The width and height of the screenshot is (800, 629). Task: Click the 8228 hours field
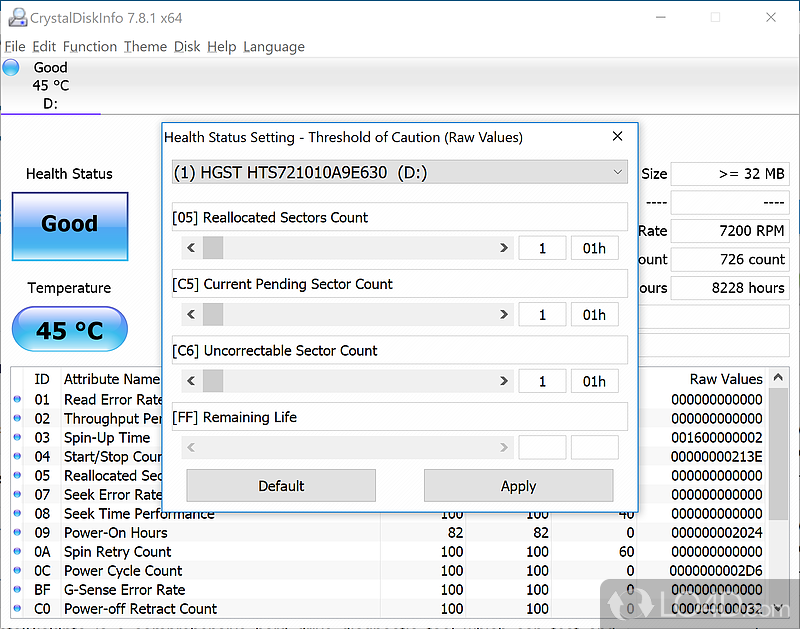[x=730, y=288]
